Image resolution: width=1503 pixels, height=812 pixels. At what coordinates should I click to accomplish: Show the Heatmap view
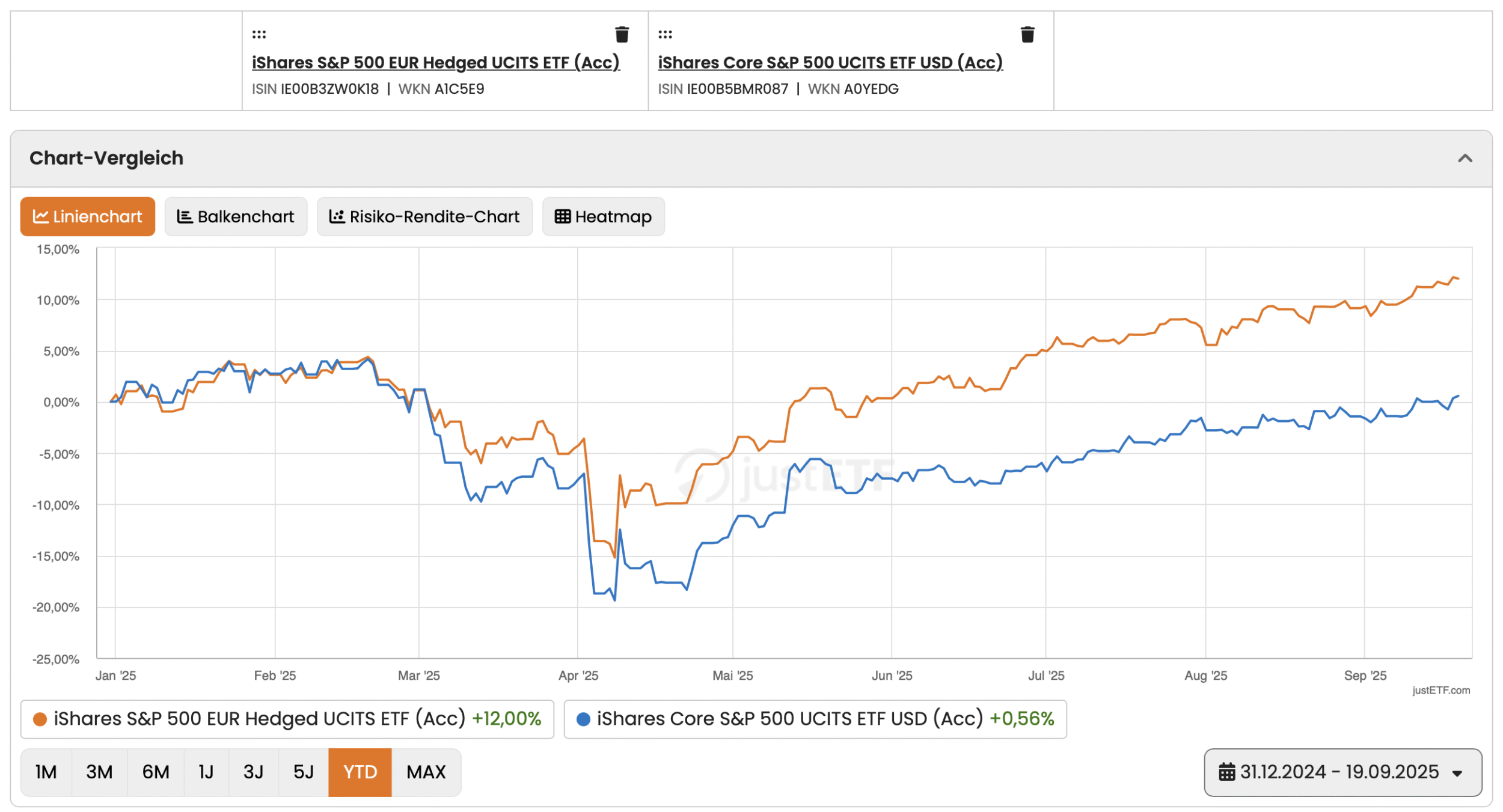(x=603, y=216)
